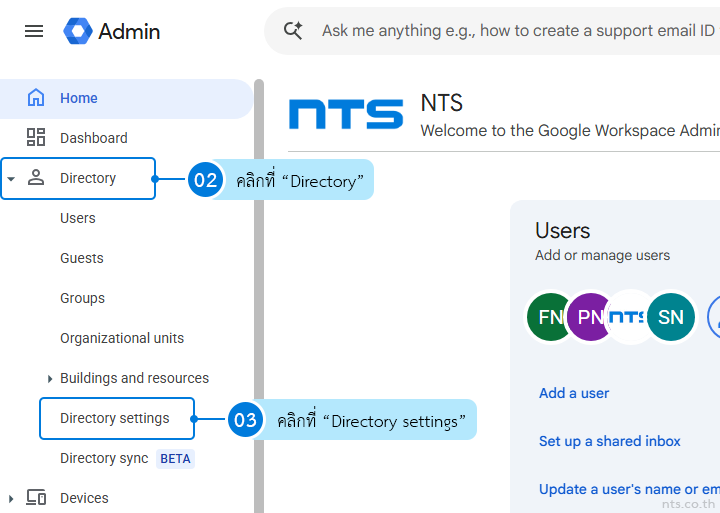The height and width of the screenshot is (513, 720).
Task: Click the SN user avatar
Action: pos(671,317)
